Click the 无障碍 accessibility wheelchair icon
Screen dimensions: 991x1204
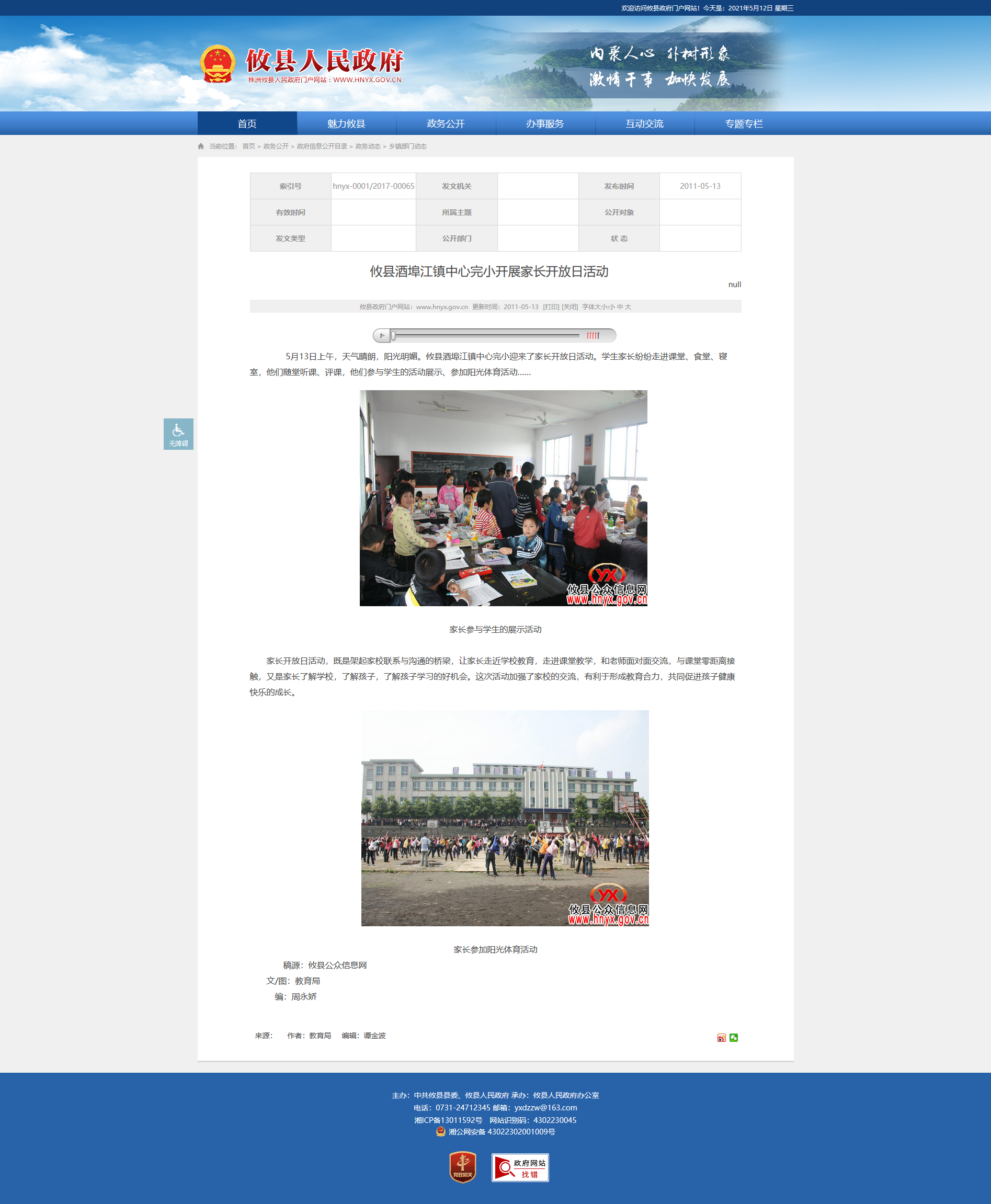tap(178, 433)
